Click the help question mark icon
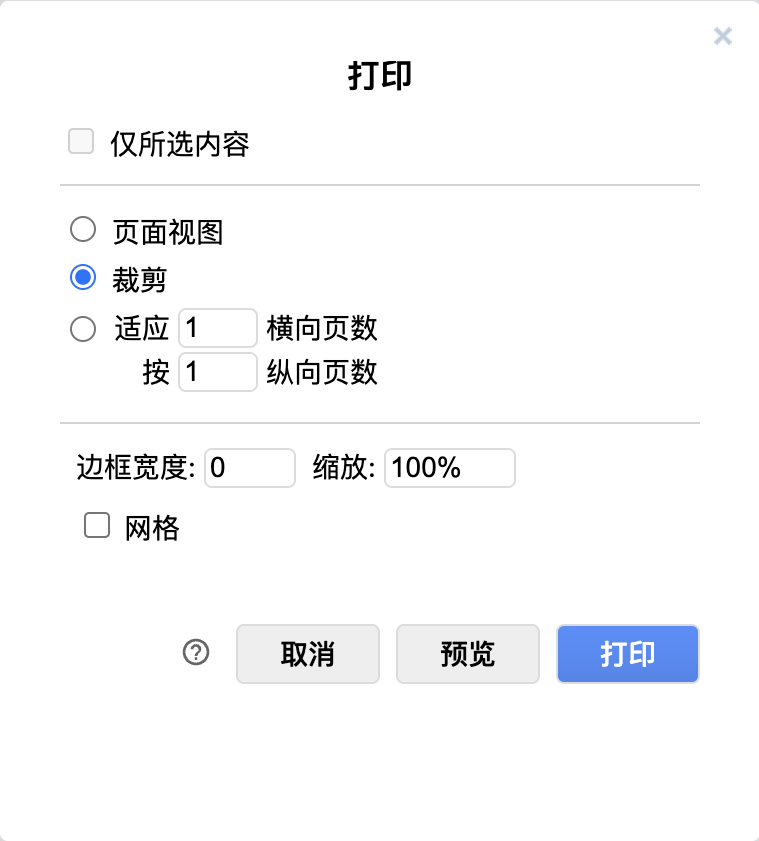This screenshot has width=759, height=841. coord(196,653)
